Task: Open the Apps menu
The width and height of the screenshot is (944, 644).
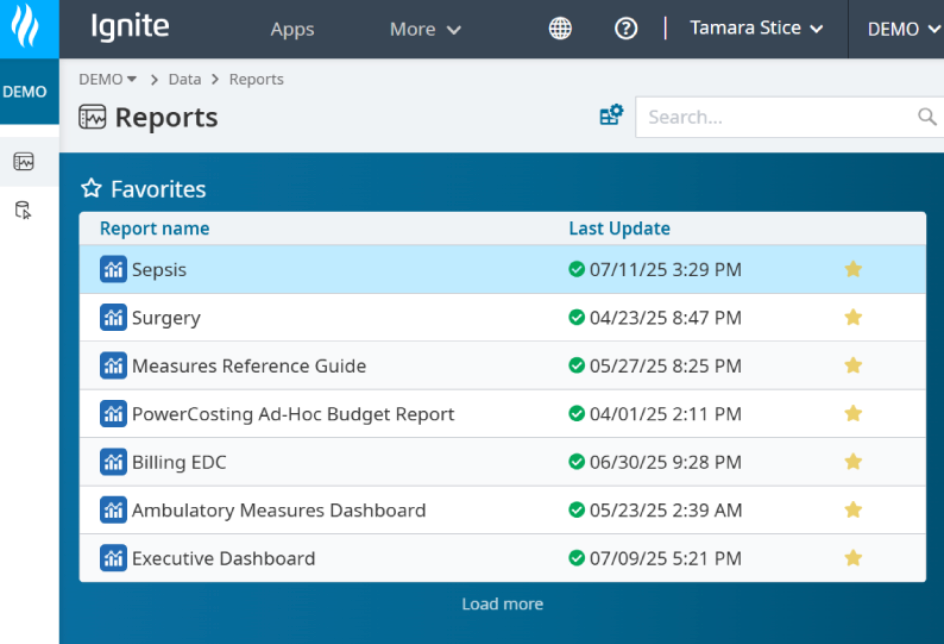Action: [x=292, y=30]
